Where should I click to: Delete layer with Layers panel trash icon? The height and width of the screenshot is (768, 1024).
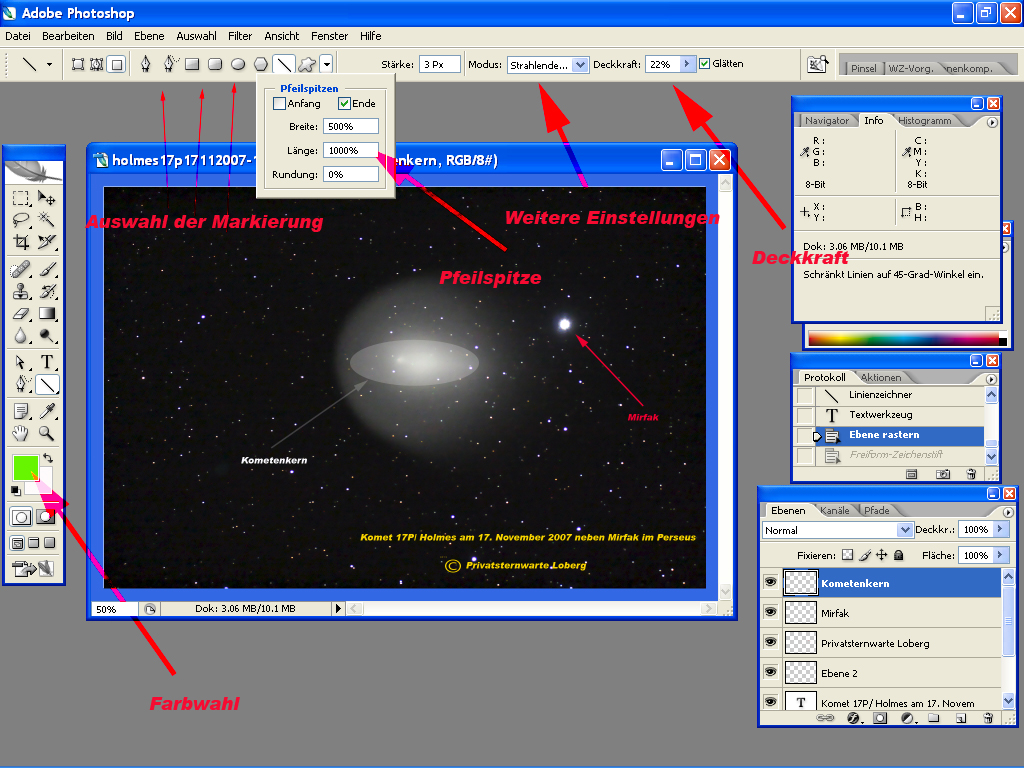pos(988,718)
